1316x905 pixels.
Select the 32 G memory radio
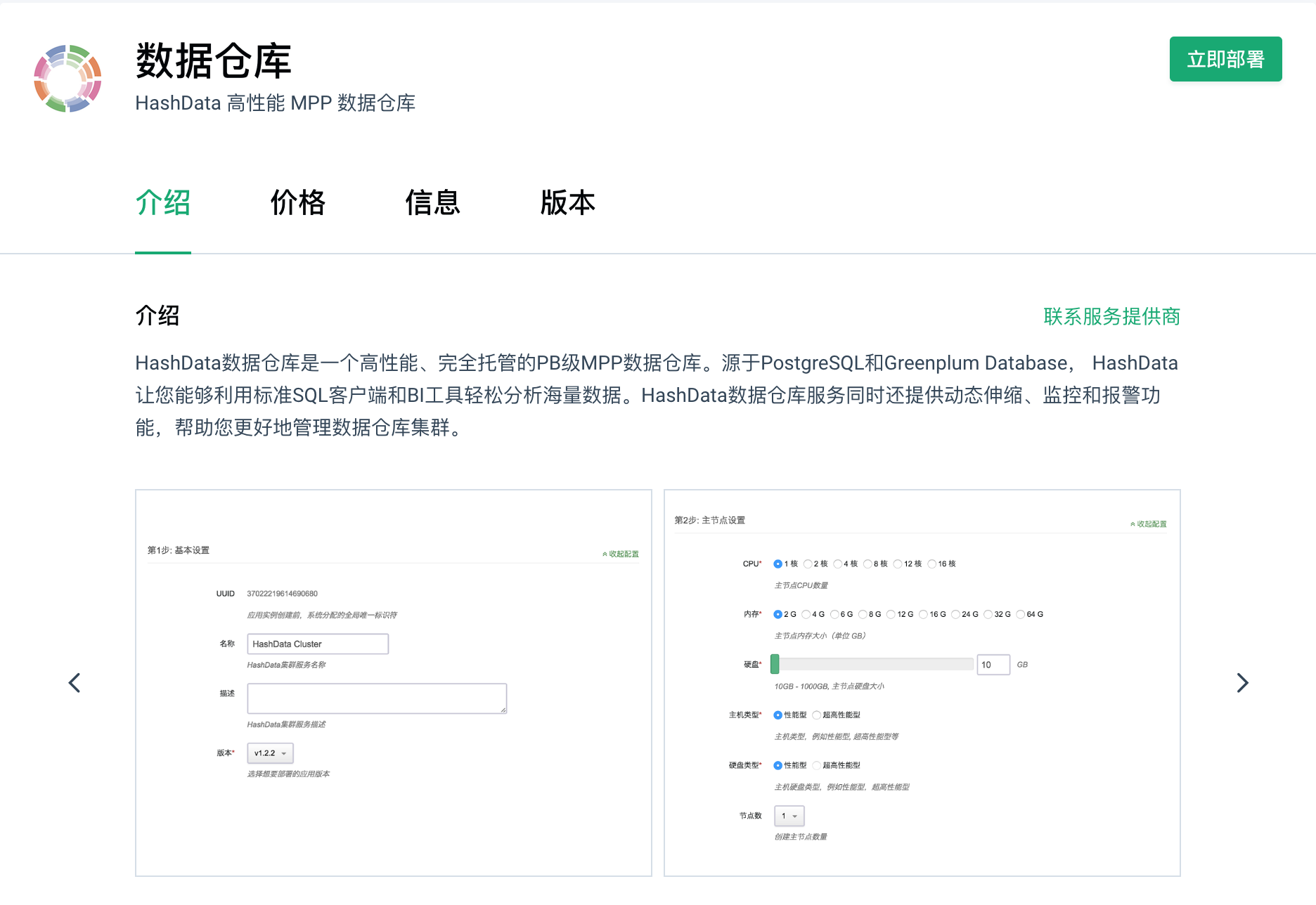(988, 614)
